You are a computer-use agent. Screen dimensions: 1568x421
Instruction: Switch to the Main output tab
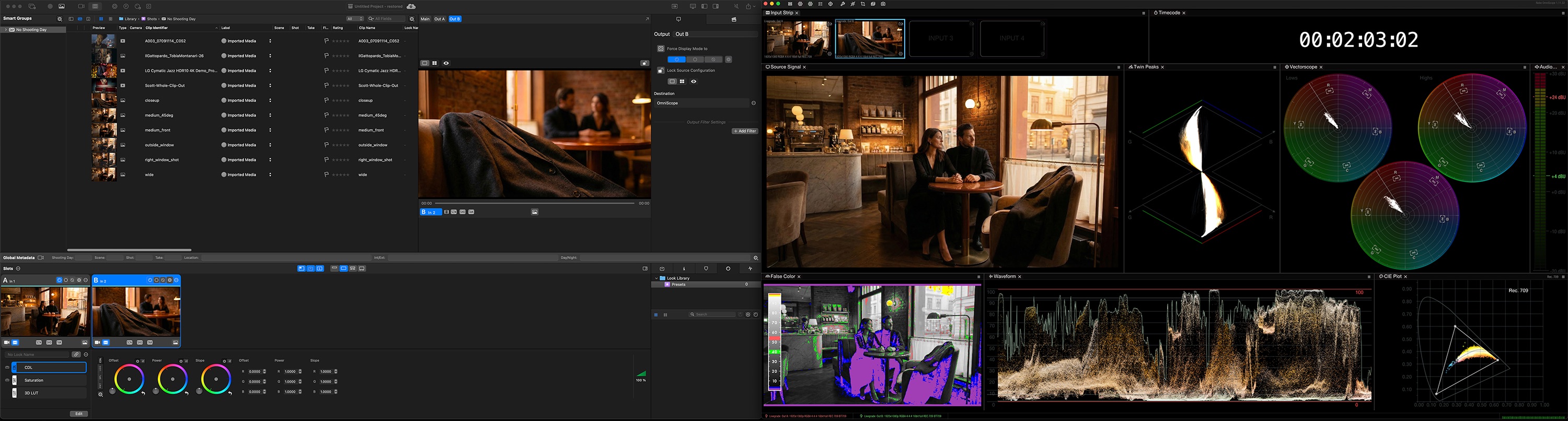425,19
